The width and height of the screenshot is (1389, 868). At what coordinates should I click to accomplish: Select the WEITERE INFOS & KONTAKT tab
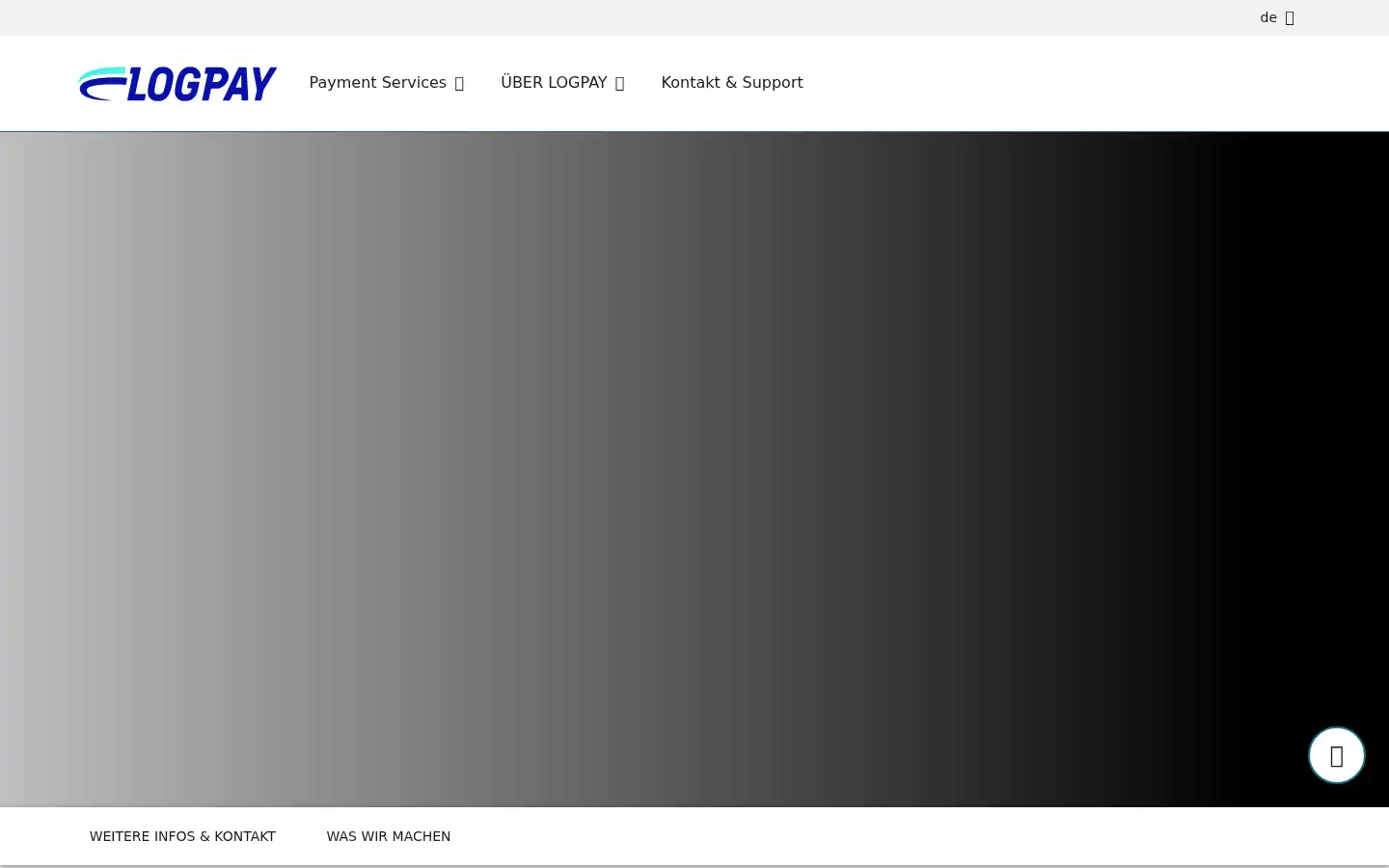[182, 836]
